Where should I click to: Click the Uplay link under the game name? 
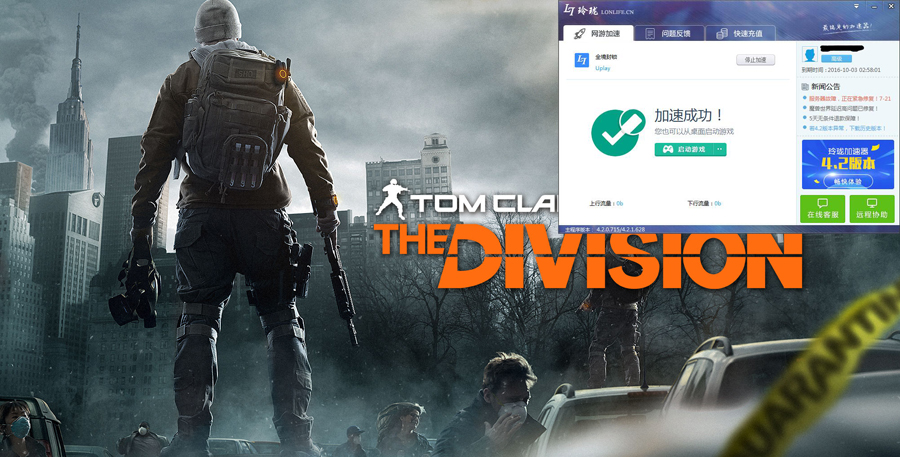point(602,69)
